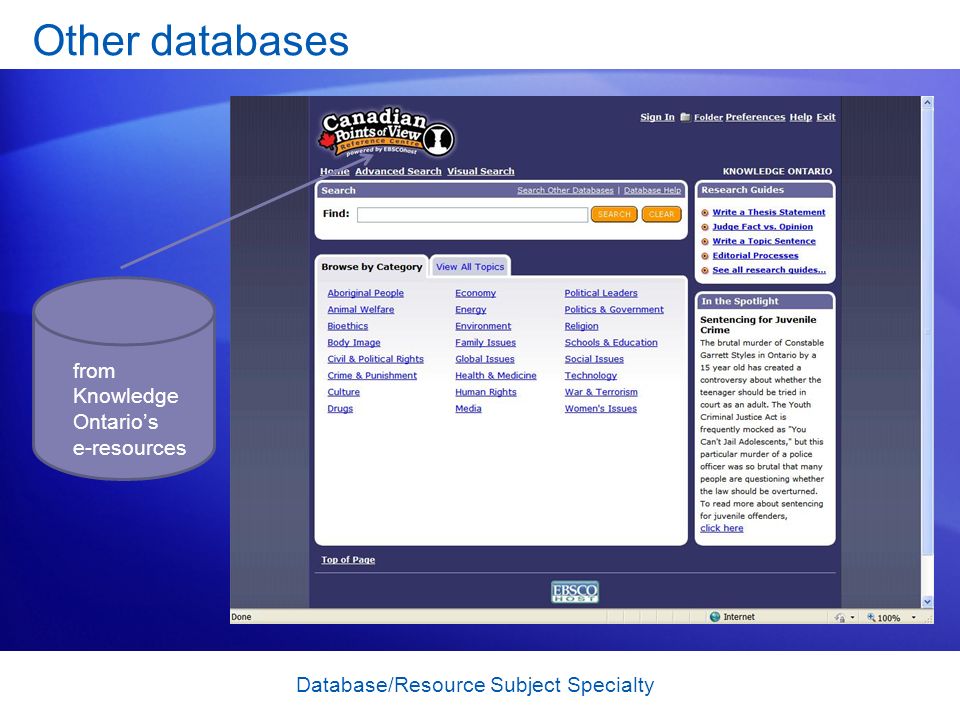Open the Culture category
The image size is (960, 720).
(343, 392)
